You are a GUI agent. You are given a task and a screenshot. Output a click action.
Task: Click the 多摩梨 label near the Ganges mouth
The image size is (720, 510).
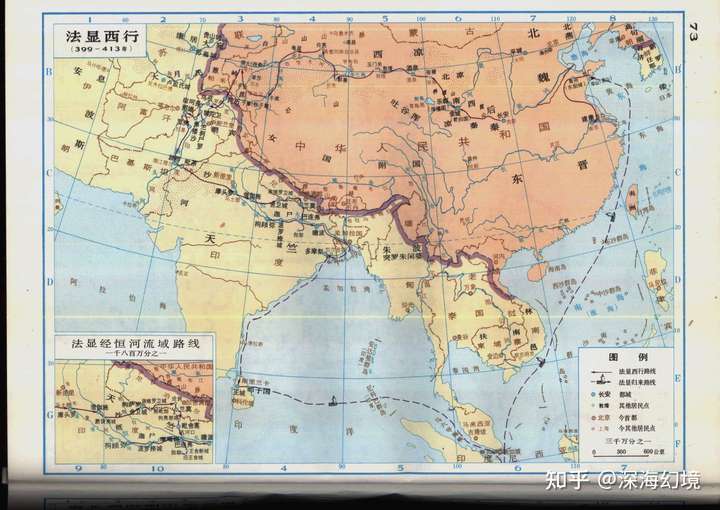[315, 252]
